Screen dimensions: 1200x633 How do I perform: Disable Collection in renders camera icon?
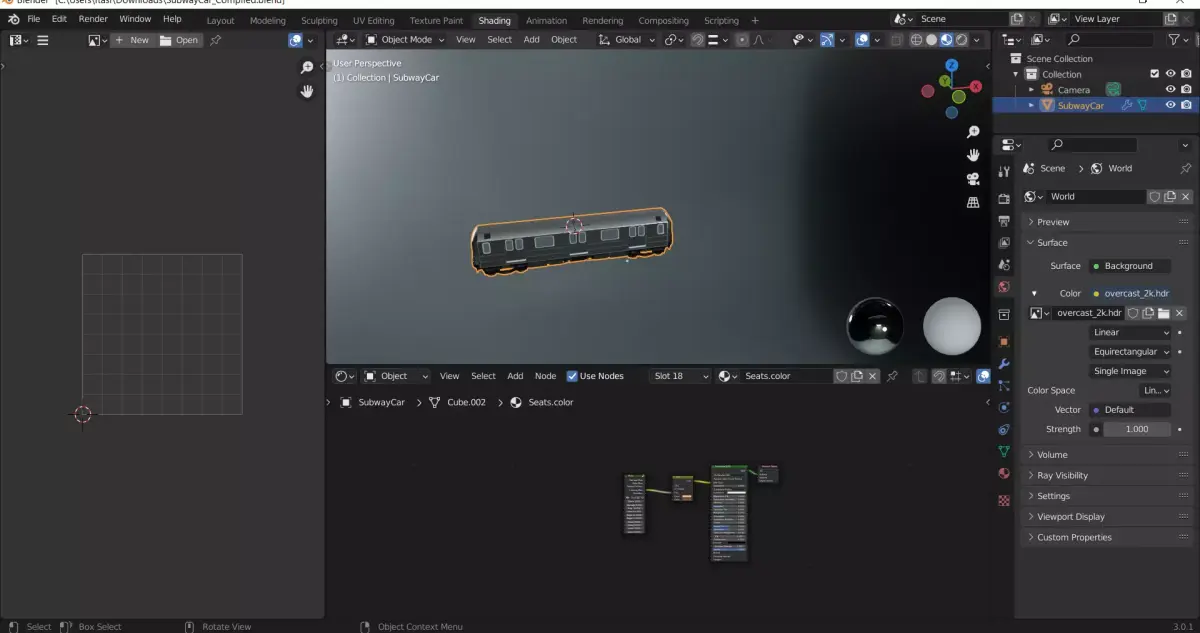click(1187, 74)
